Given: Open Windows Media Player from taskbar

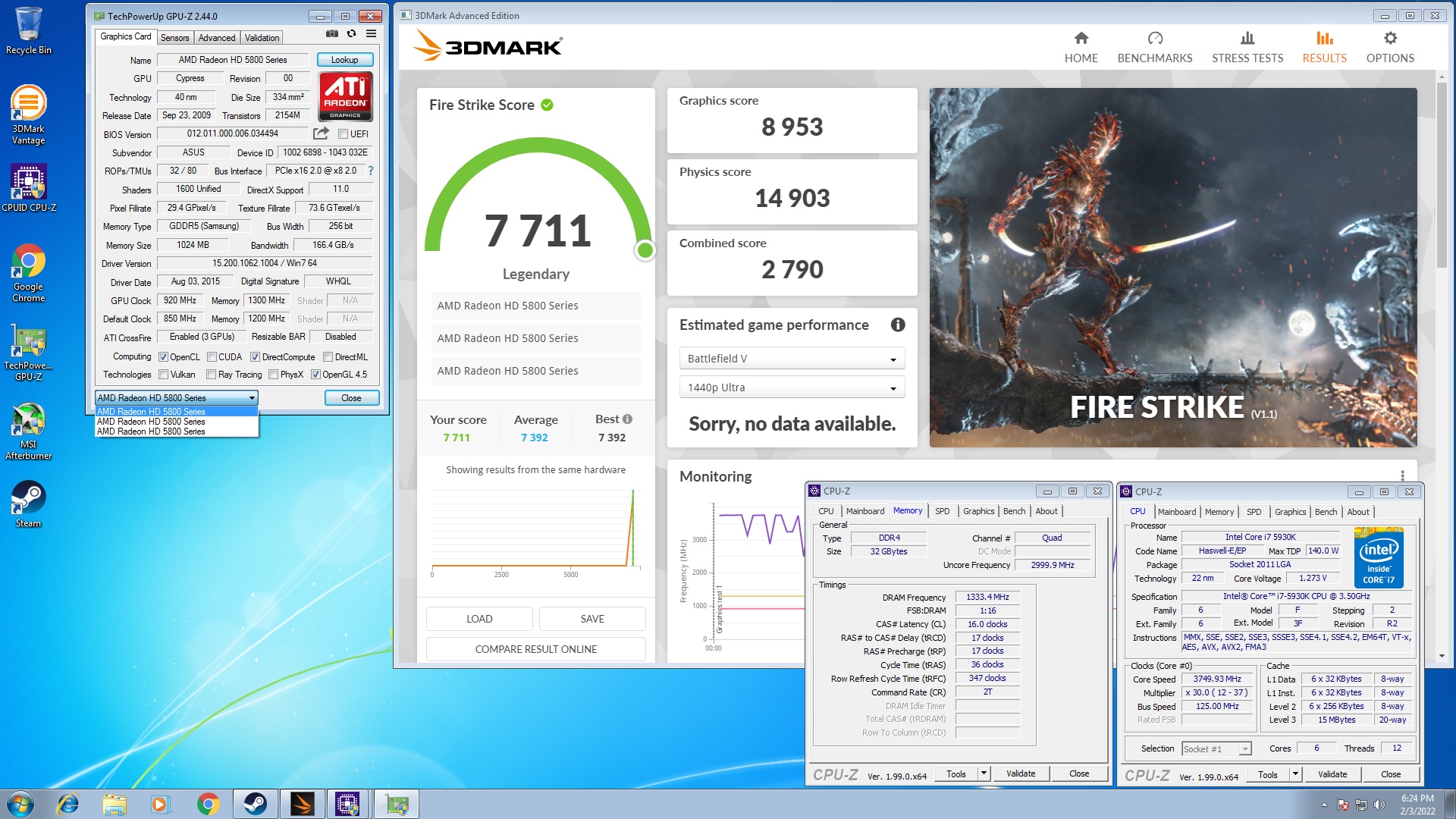Looking at the screenshot, I should [160, 804].
